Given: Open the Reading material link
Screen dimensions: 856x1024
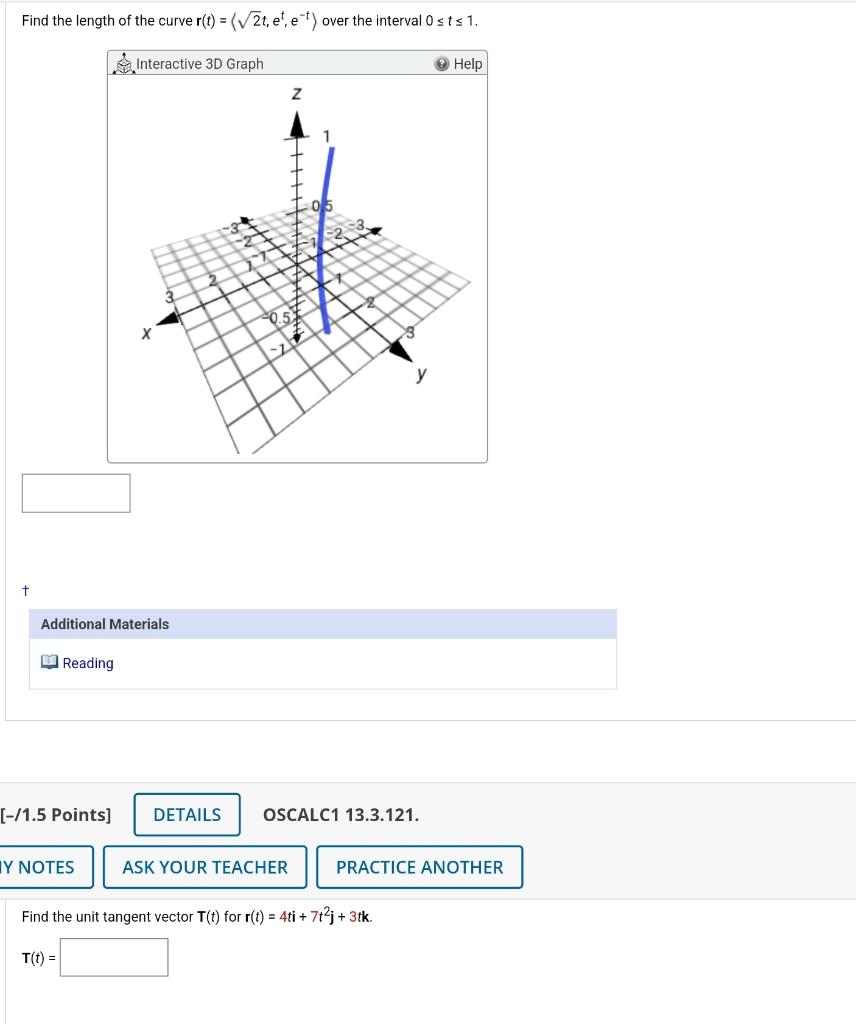Looking at the screenshot, I should 86,662.
